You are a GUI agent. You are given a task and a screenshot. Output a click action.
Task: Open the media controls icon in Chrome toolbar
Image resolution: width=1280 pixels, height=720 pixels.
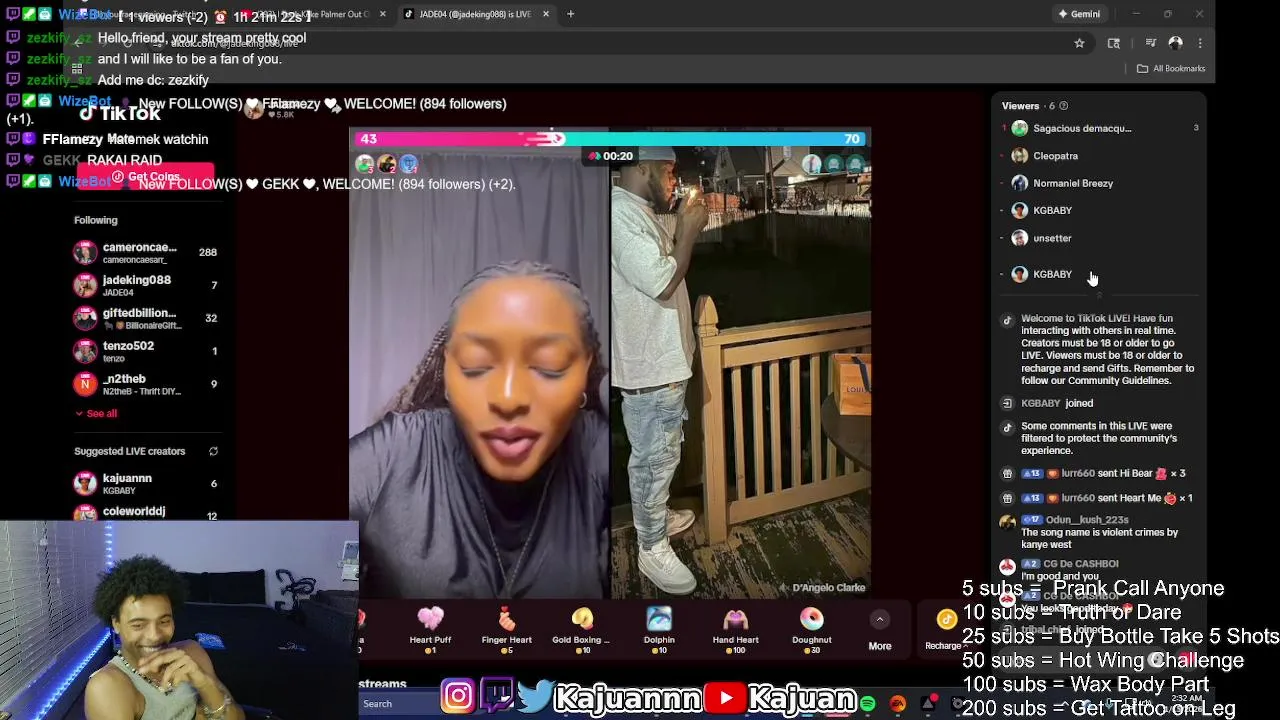pos(1151,43)
